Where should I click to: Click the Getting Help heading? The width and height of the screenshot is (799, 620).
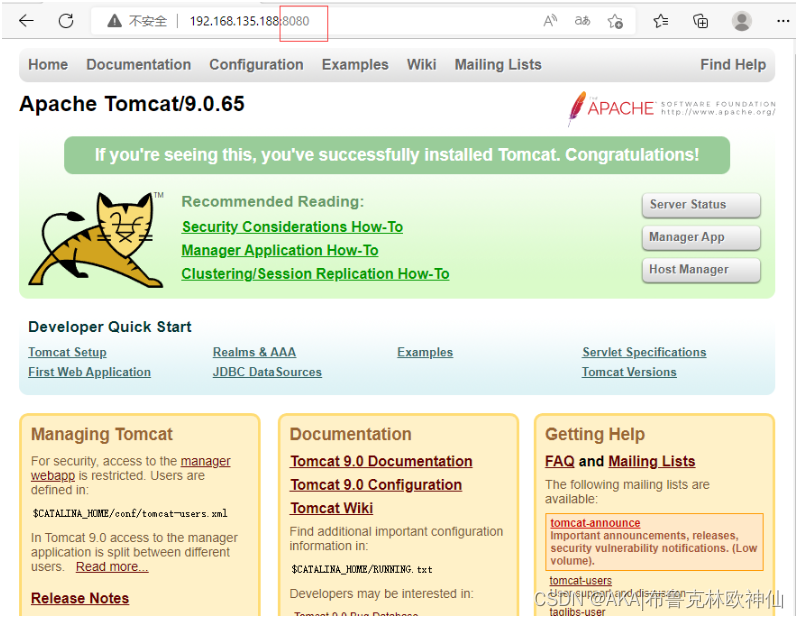tap(595, 435)
